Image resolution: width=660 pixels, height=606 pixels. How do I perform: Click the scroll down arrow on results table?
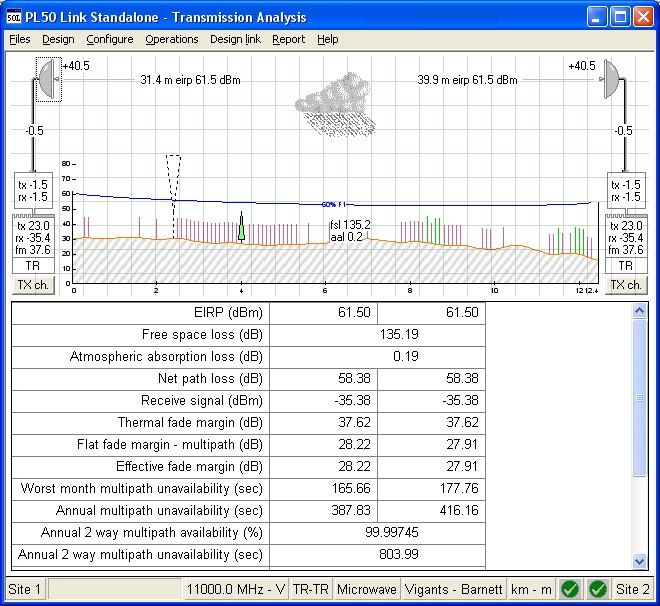click(x=640, y=561)
